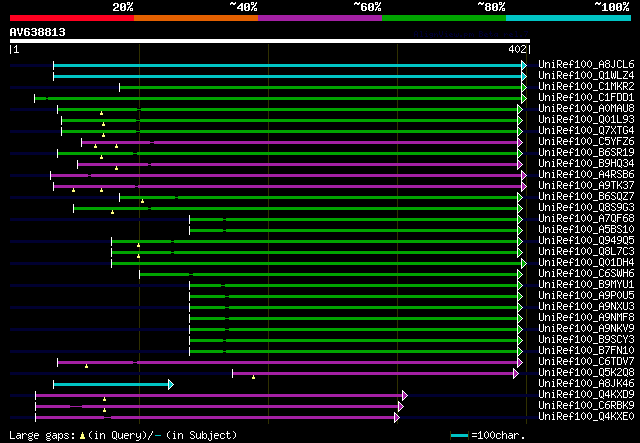The image size is (640, 443).
Task: Open the UniRef100_A8JCL6 hit label
Action: pyautogui.click(x=586, y=65)
